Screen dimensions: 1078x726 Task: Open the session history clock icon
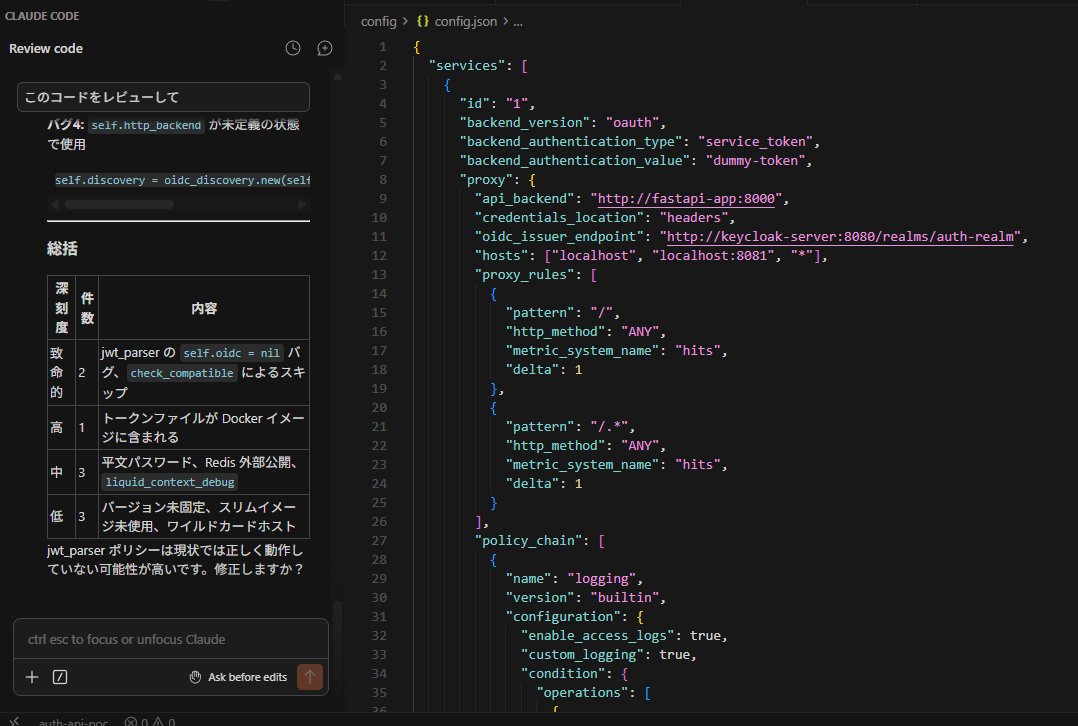tap(293, 48)
